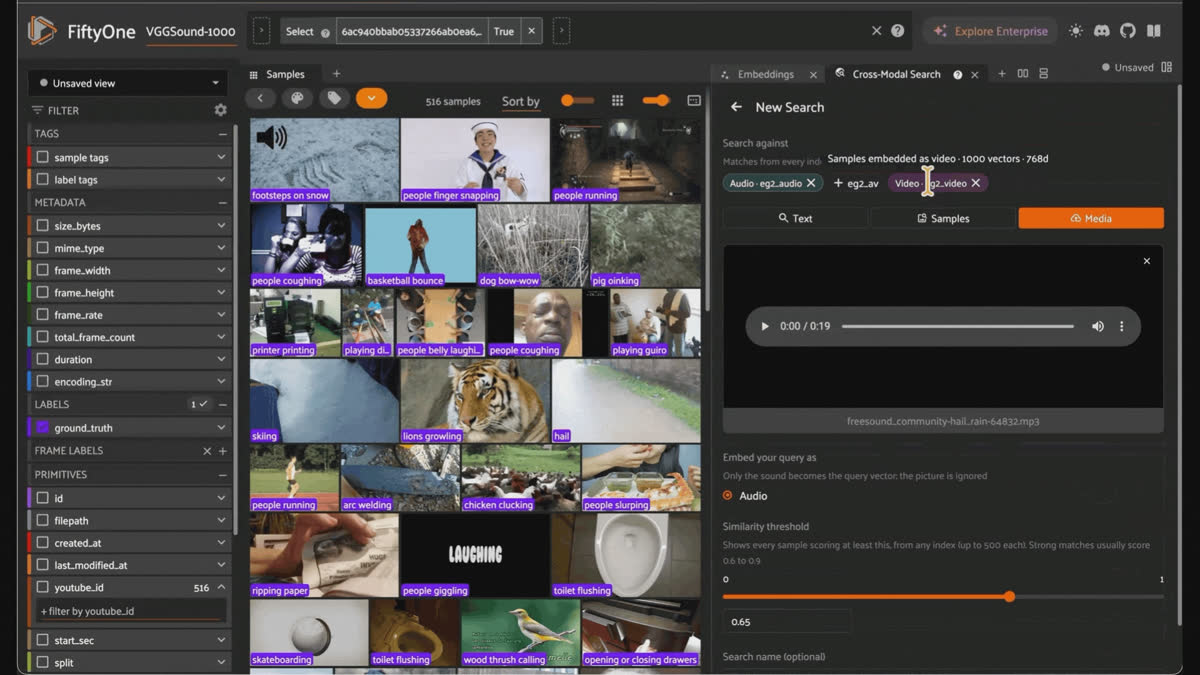Collapse the TAGS section
This screenshot has height=675, width=1200.
tap(222, 134)
